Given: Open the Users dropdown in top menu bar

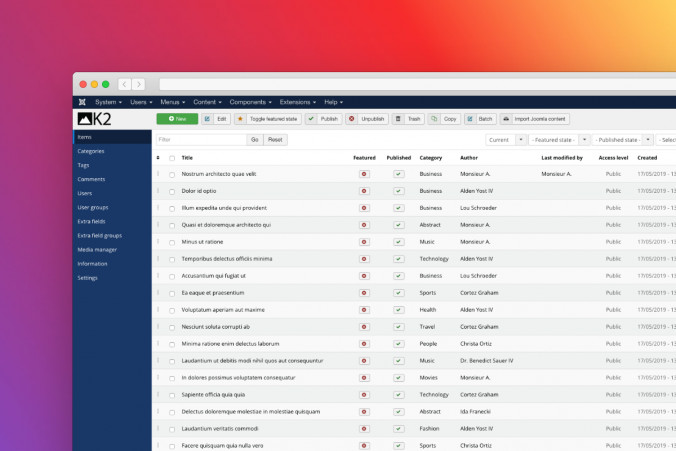Looking at the screenshot, I should pyautogui.click(x=141, y=102).
